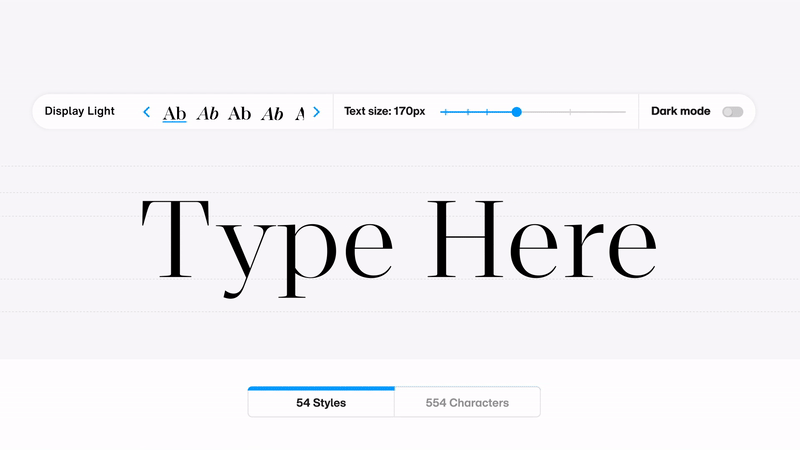Open the 554 Characters tab
The image size is (800, 450).
point(467,403)
